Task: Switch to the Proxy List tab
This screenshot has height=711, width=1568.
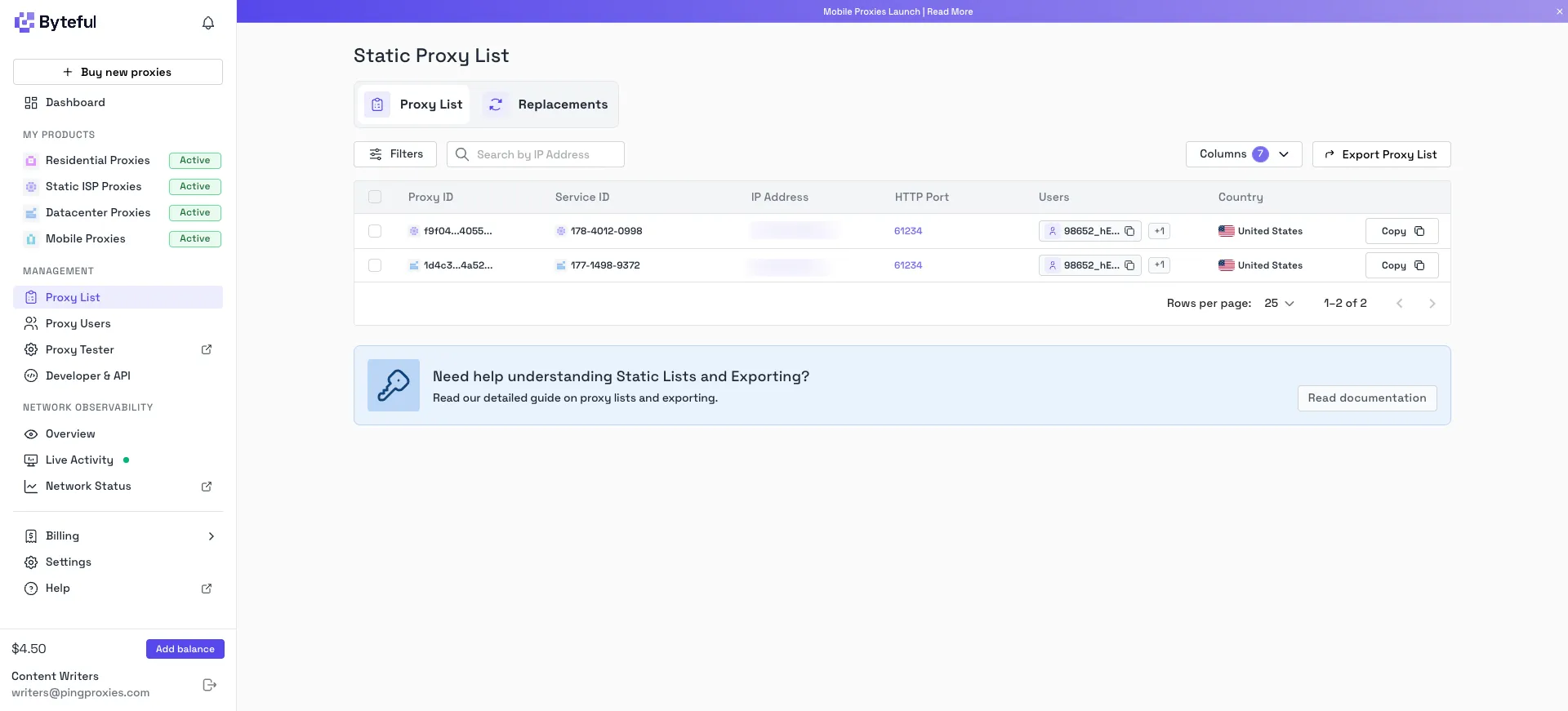Action: coord(414,104)
